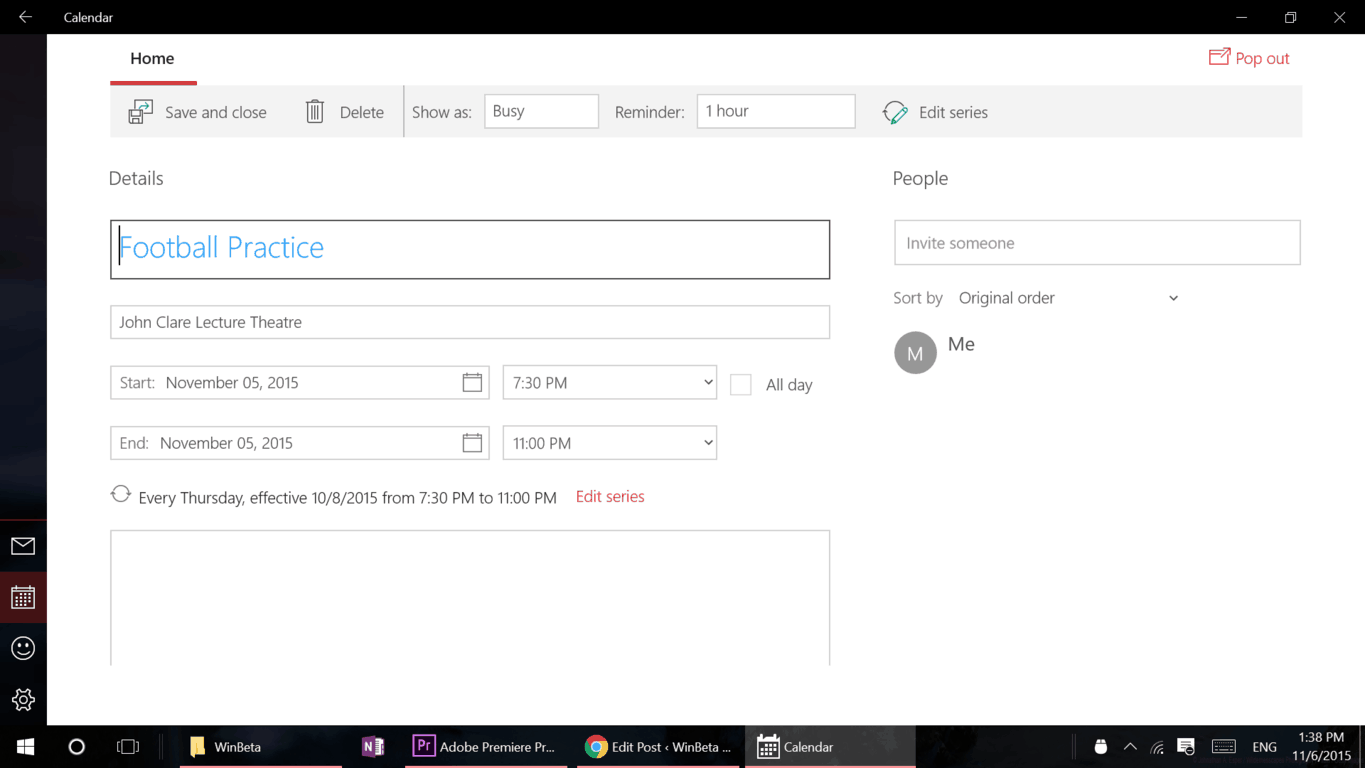Open OneNote from the taskbar

[x=372, y=747]
